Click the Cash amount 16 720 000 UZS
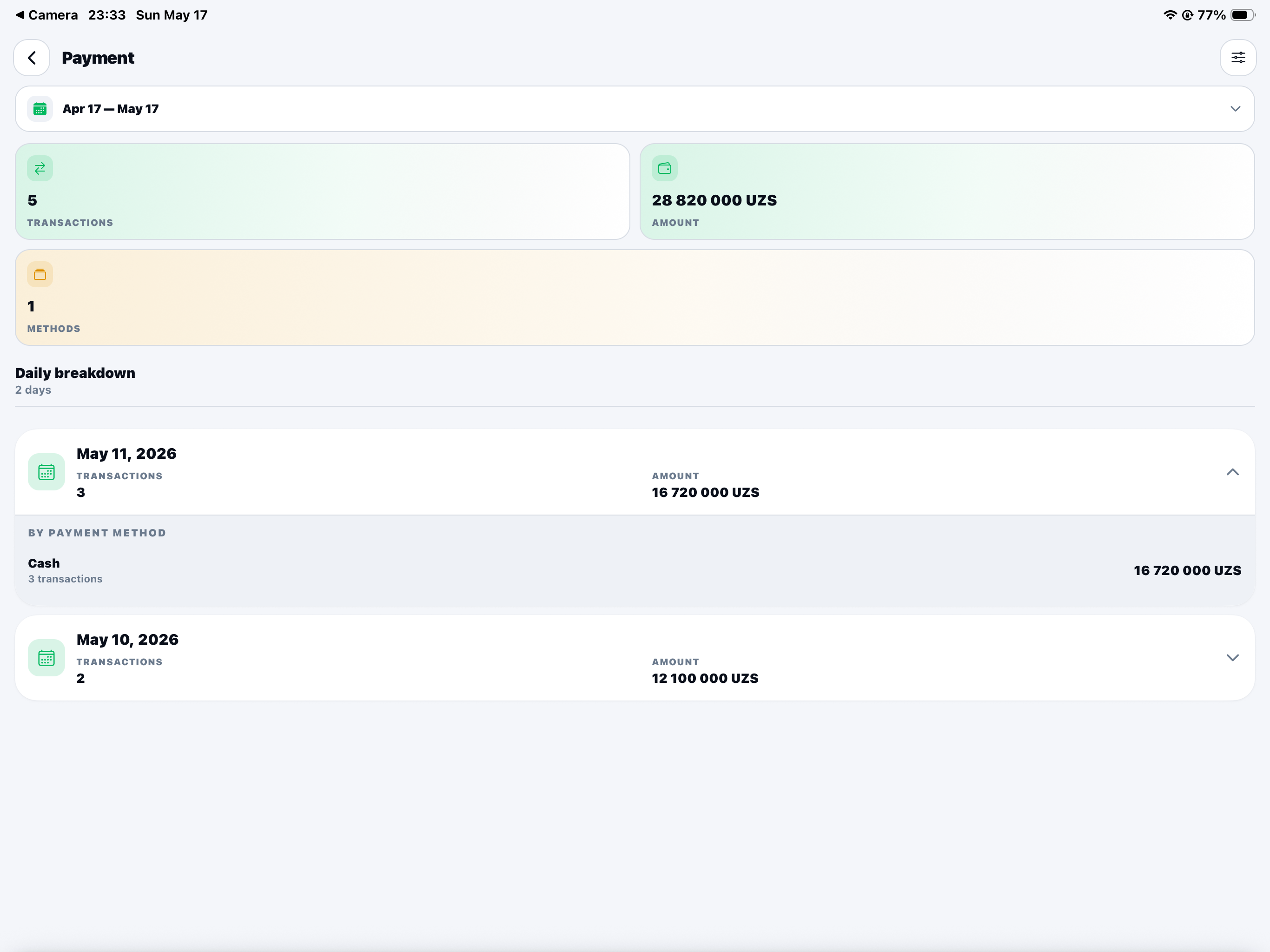 coord(1187,571)
